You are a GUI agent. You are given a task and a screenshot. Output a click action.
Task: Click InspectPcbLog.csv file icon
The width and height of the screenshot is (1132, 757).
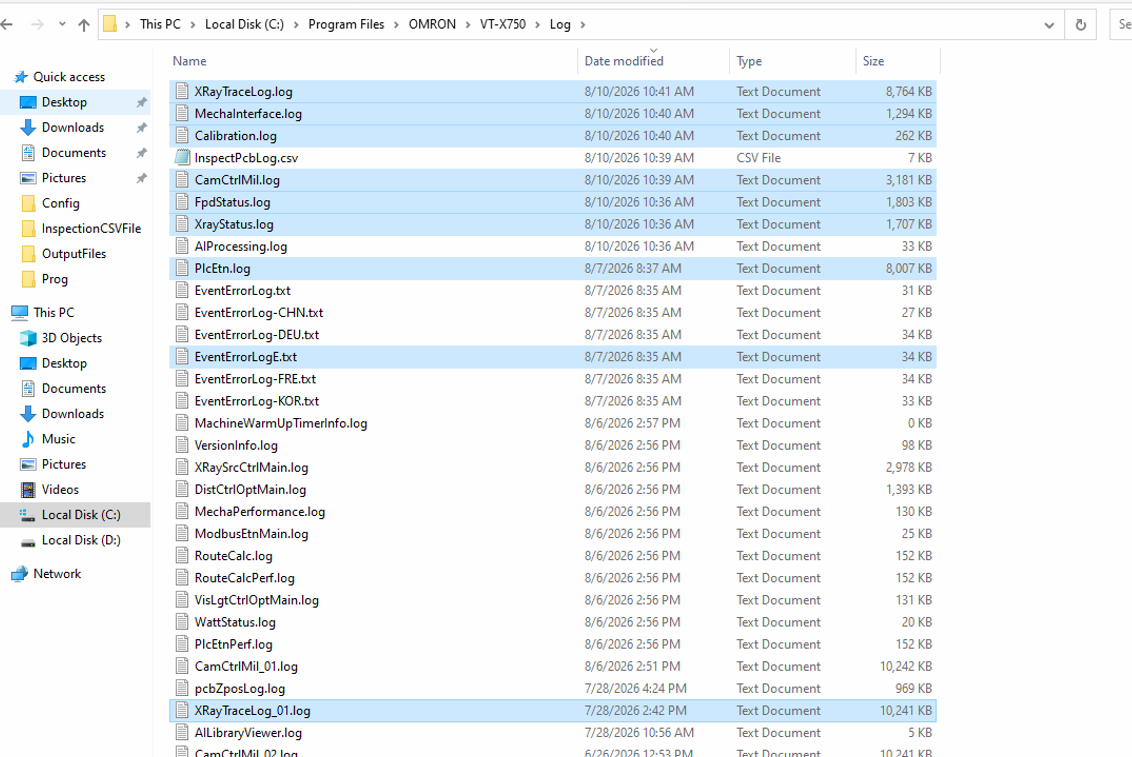tap(182, 157)
